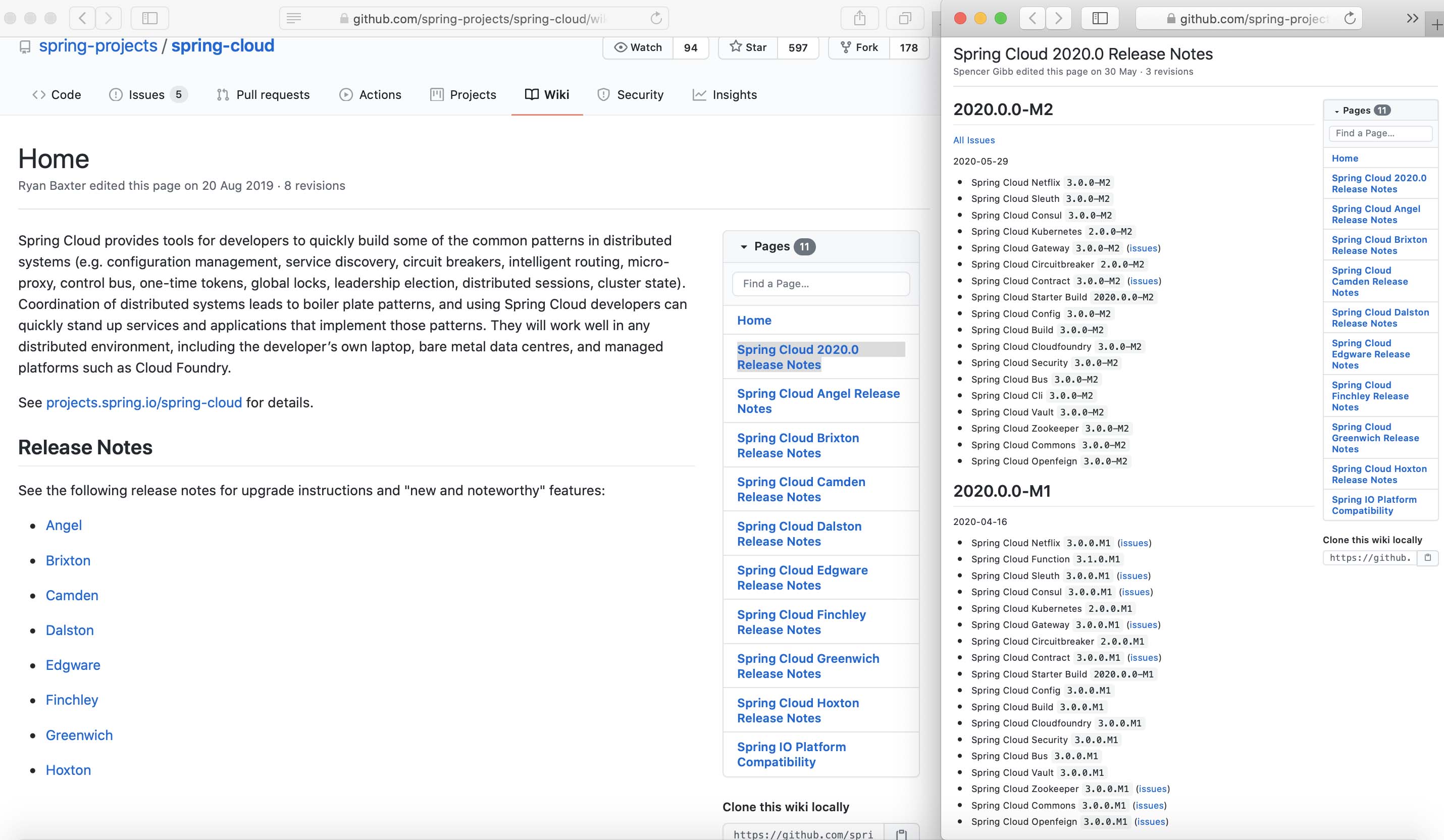This screenshot has width=1444, height=840.
Task: Open the Actions tab
Action: [x=370, y=94]
